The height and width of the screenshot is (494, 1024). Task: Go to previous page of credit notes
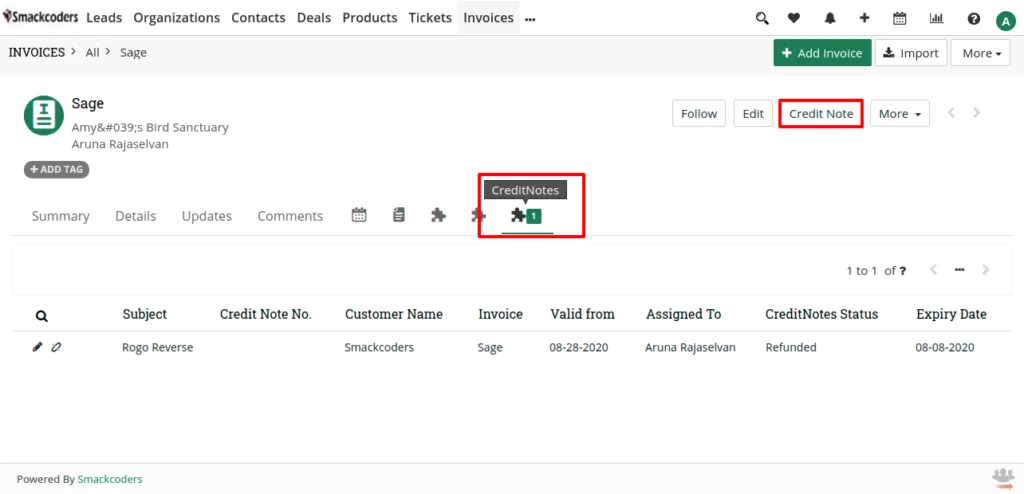coord(934,269)
